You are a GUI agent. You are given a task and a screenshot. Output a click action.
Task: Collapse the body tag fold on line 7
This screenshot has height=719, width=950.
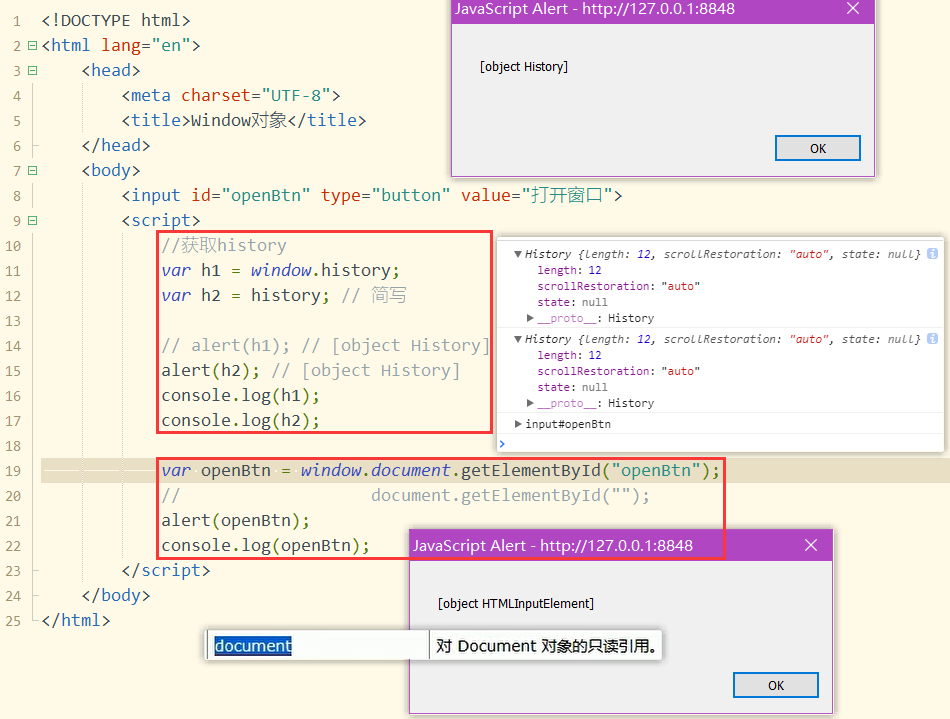[x=33, y=170]
